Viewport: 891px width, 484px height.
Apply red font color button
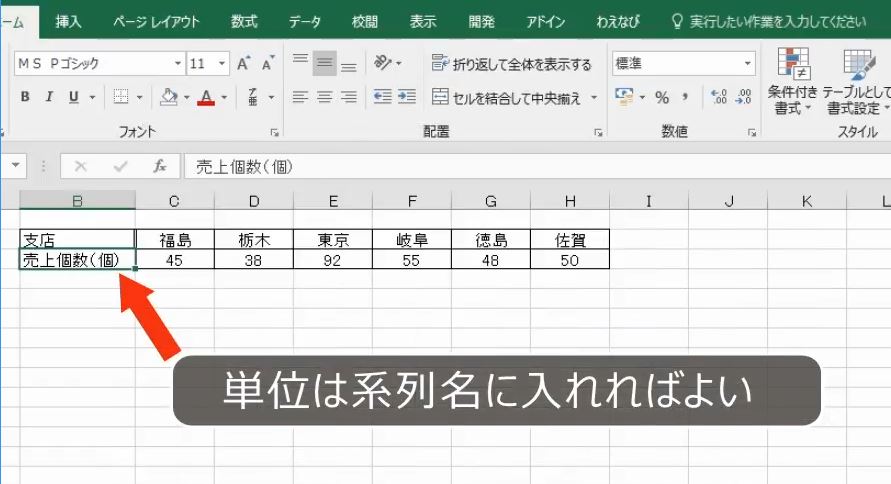[x=206, y=98]
